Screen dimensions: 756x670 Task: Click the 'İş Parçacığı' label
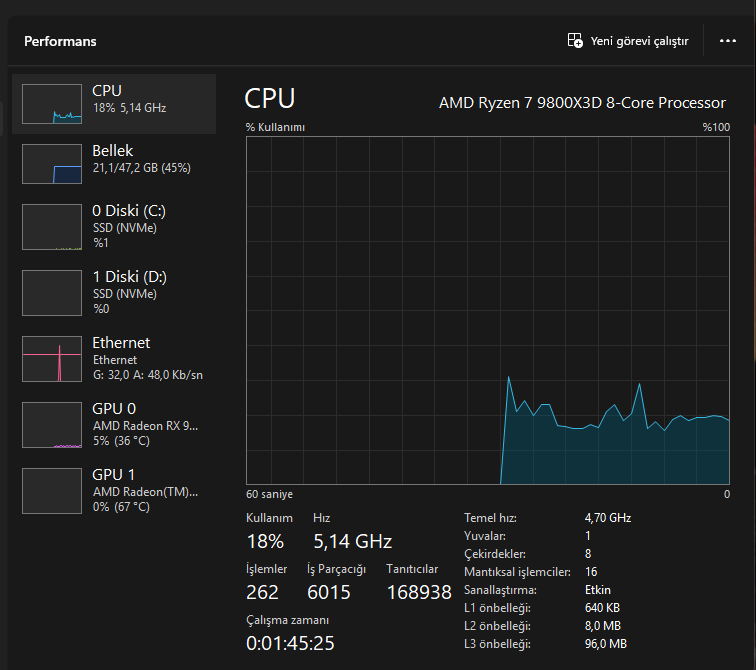pyautogui.click(x=337, y=569)
